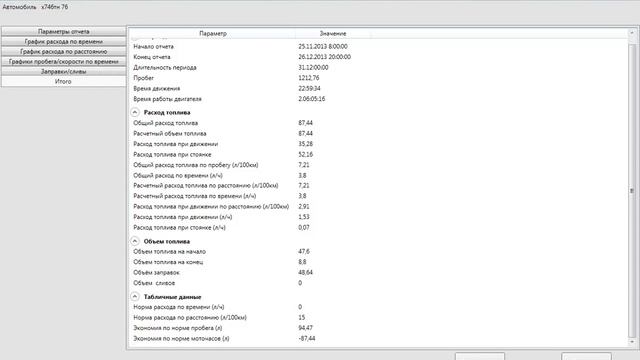Select the Объем заправок row
Viewport: 640px width, 360px height.
click(379, 273)
